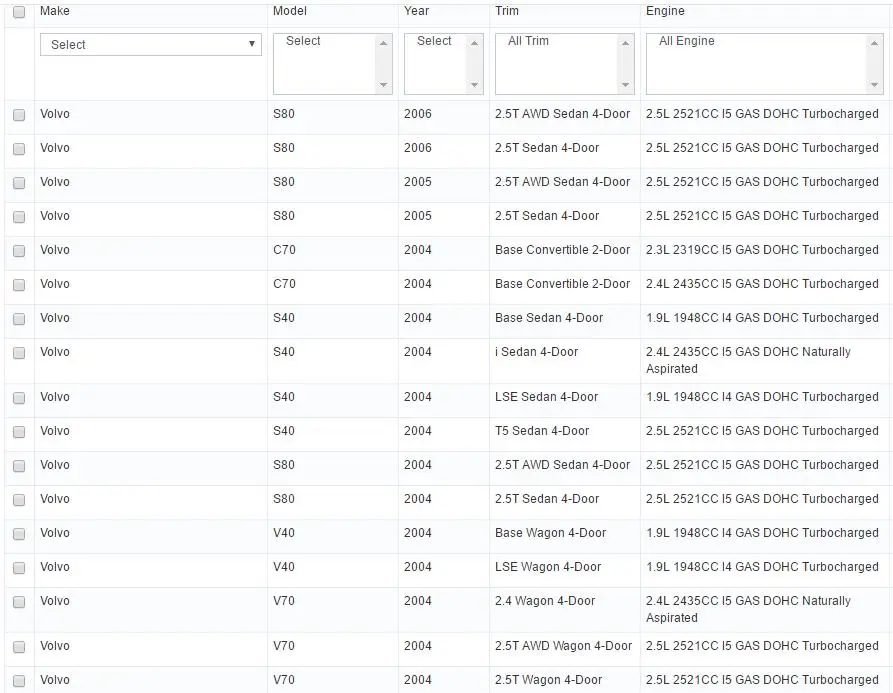Viewport: 893px width, 693px height.
Task: Check the S40 T5 Sedan 4-Door row
Action: click(x=19, y=432)
